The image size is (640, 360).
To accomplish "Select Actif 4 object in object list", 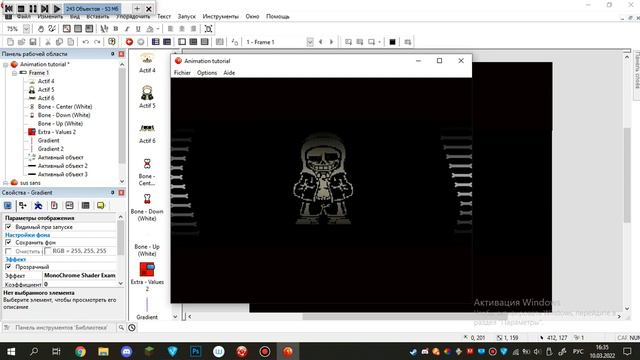I will point(147,63).
